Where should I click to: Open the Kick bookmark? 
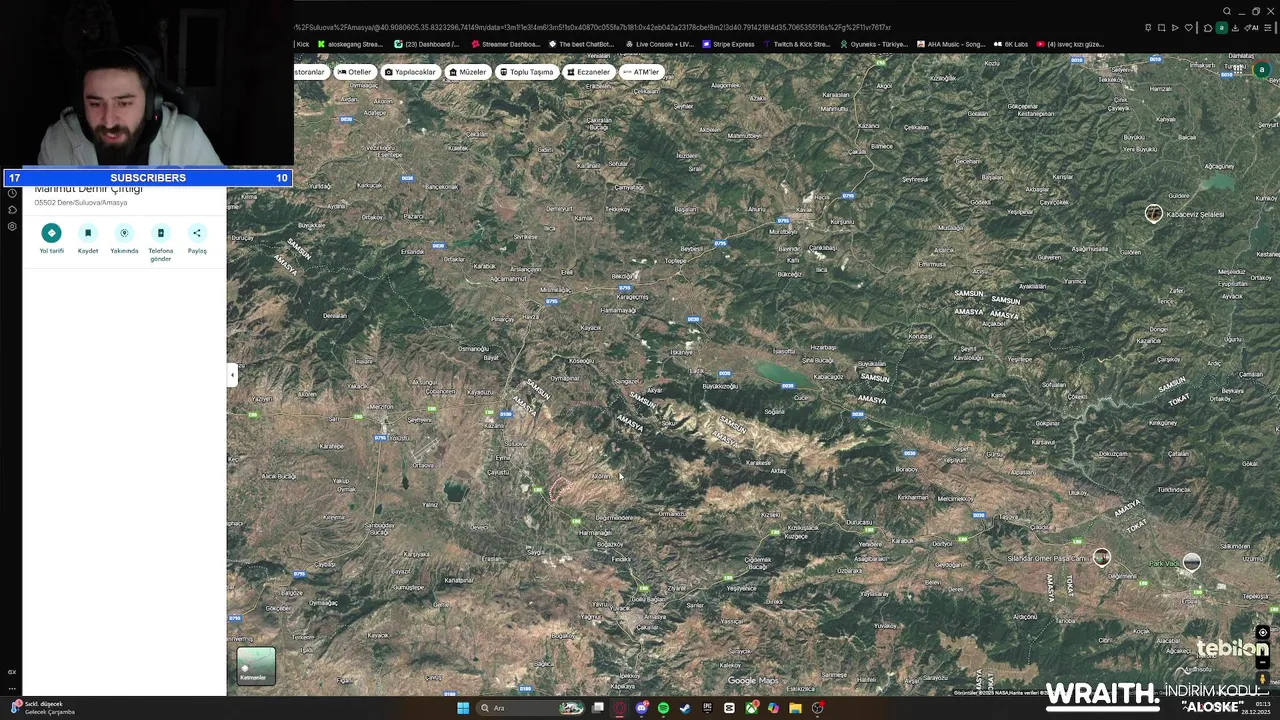tap(303, 44)
